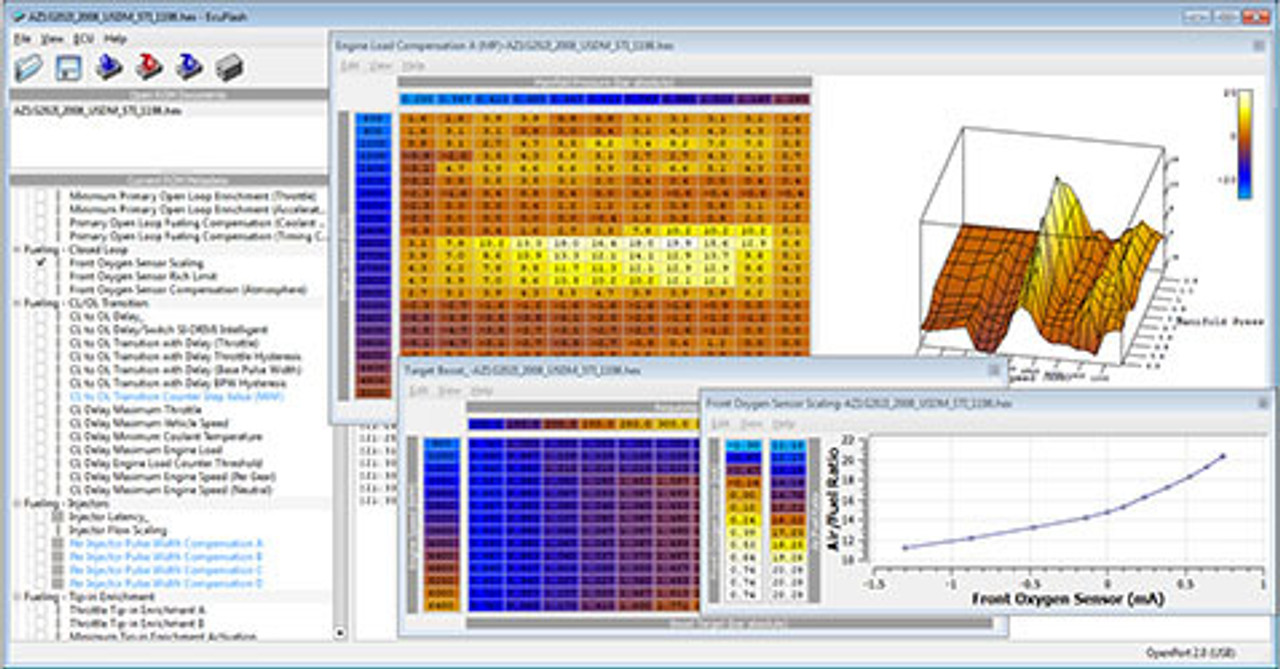Click the second blue ECU toolbar icon
1280x669 pixels.
[x=188, y=67]
